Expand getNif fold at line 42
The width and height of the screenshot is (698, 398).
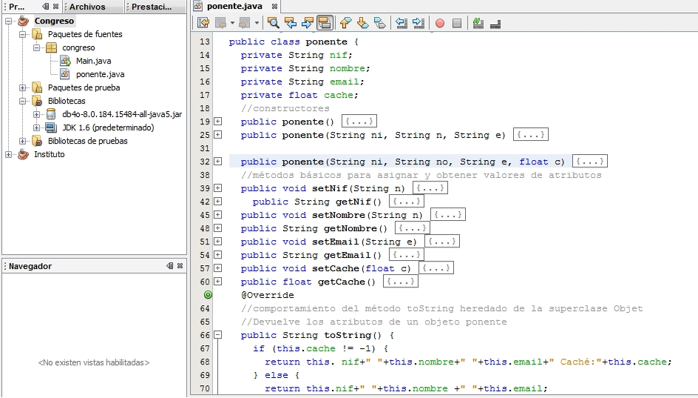218,202
